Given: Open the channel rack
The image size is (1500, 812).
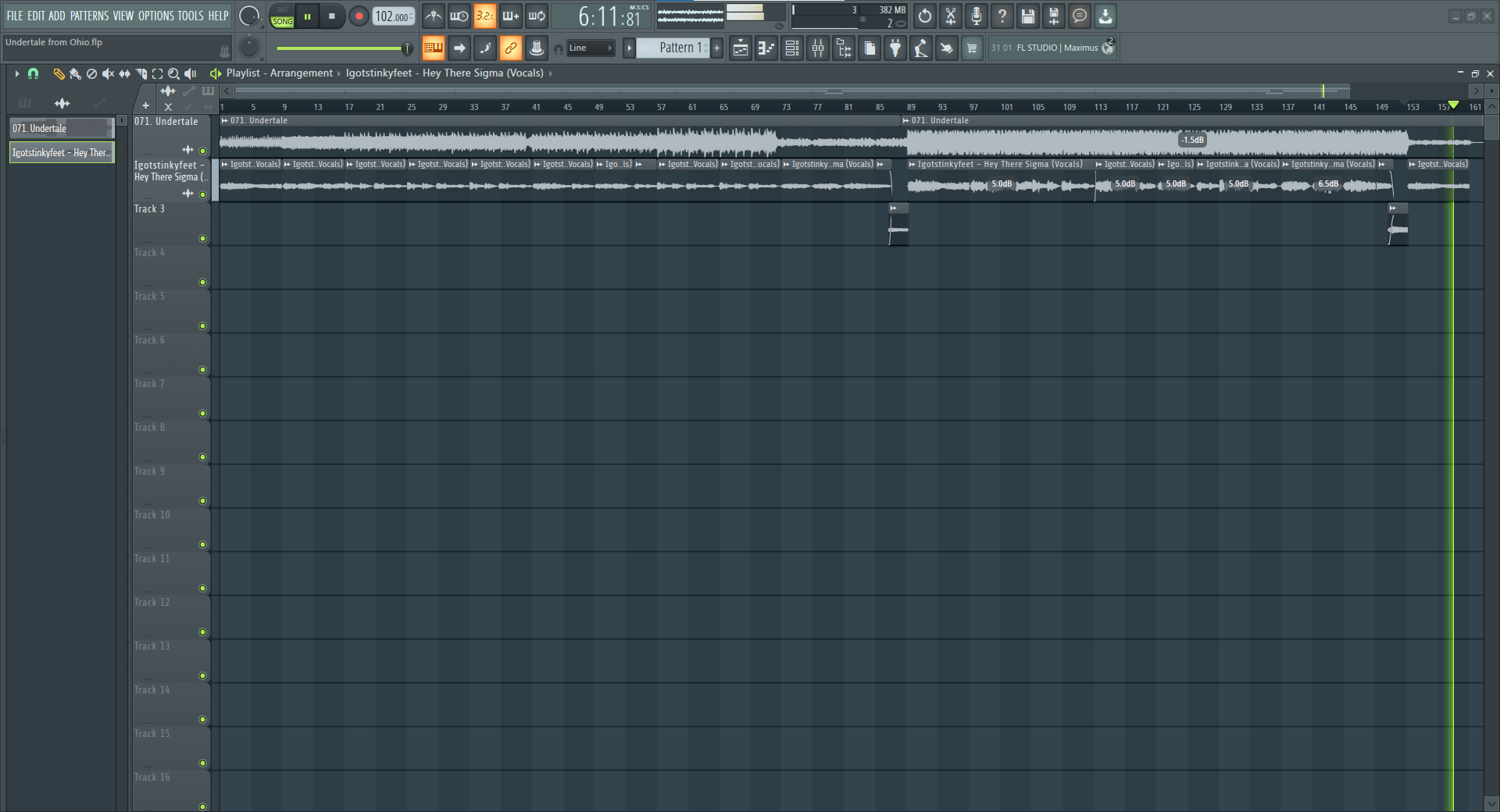Looking at the screenshot, I should click(792, 48).
